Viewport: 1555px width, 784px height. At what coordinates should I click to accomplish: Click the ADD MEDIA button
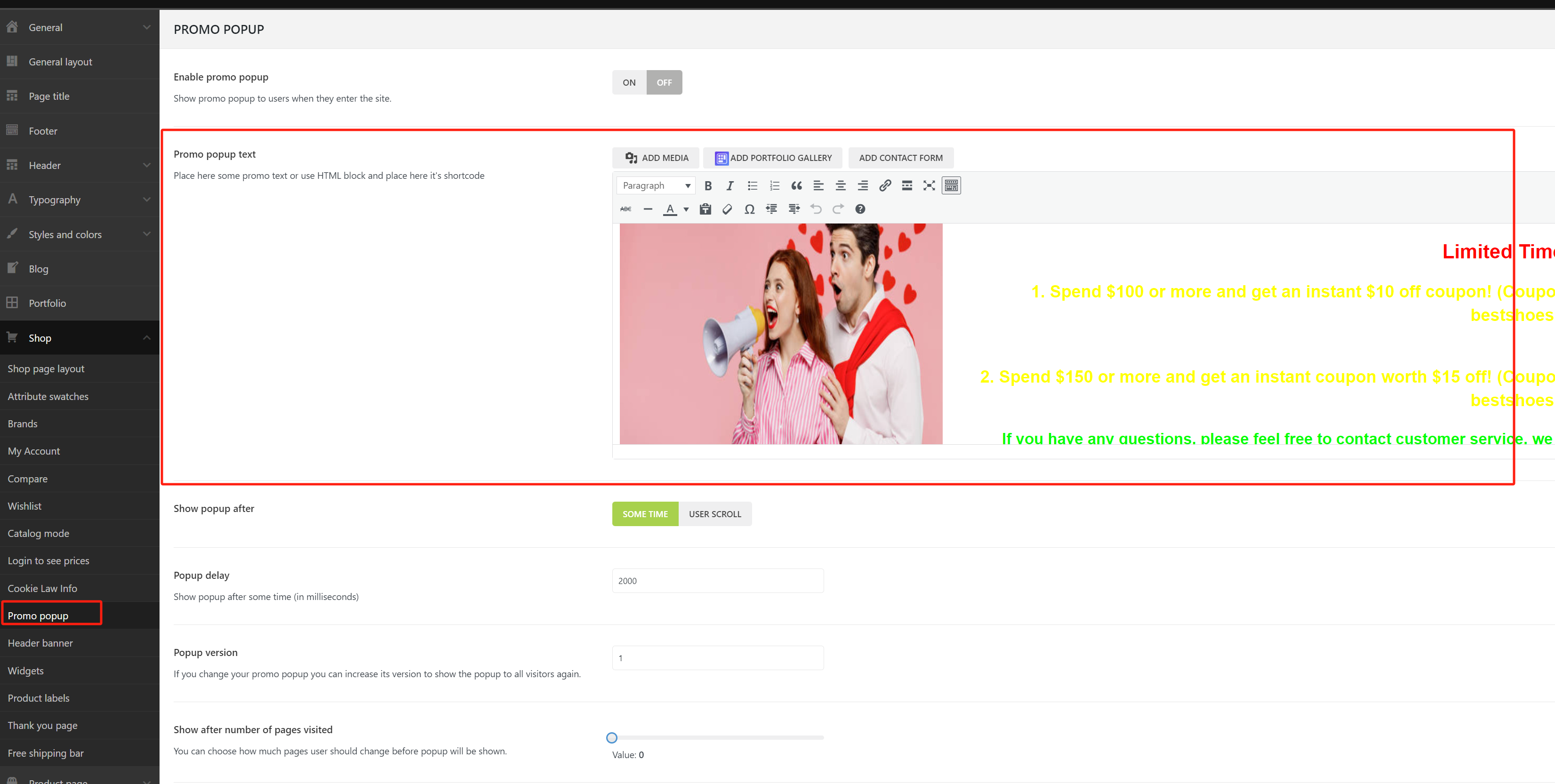tap(656, 158)
